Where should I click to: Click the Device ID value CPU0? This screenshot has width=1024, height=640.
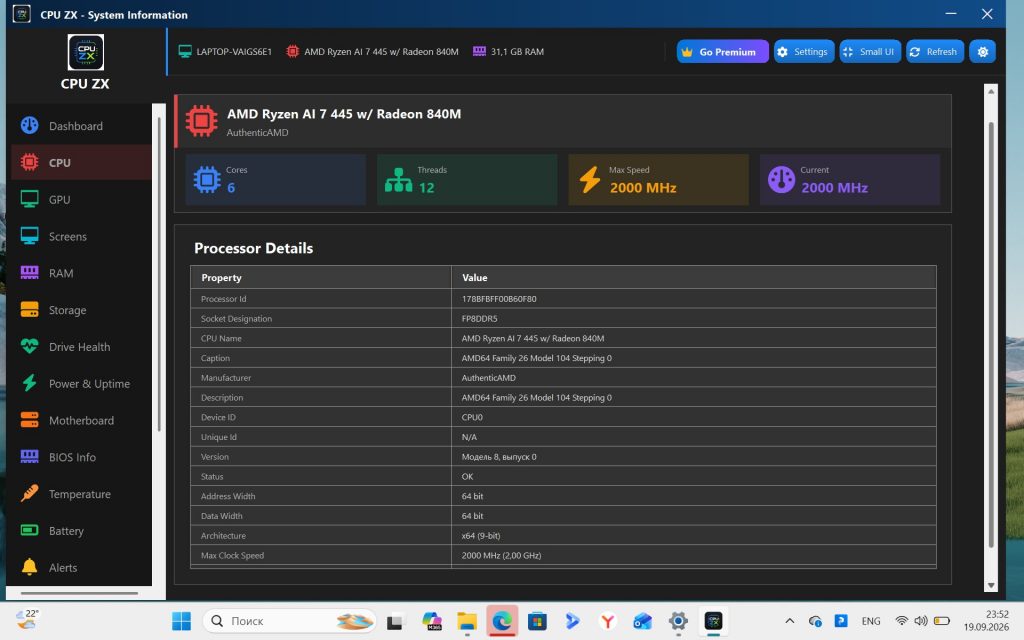tap(472, 417)
